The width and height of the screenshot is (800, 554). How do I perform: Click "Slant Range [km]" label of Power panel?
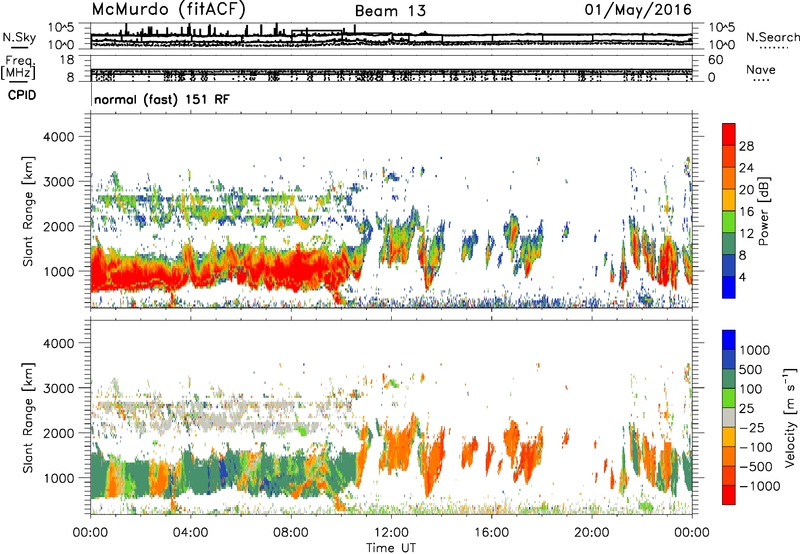(x=28, y=211)
